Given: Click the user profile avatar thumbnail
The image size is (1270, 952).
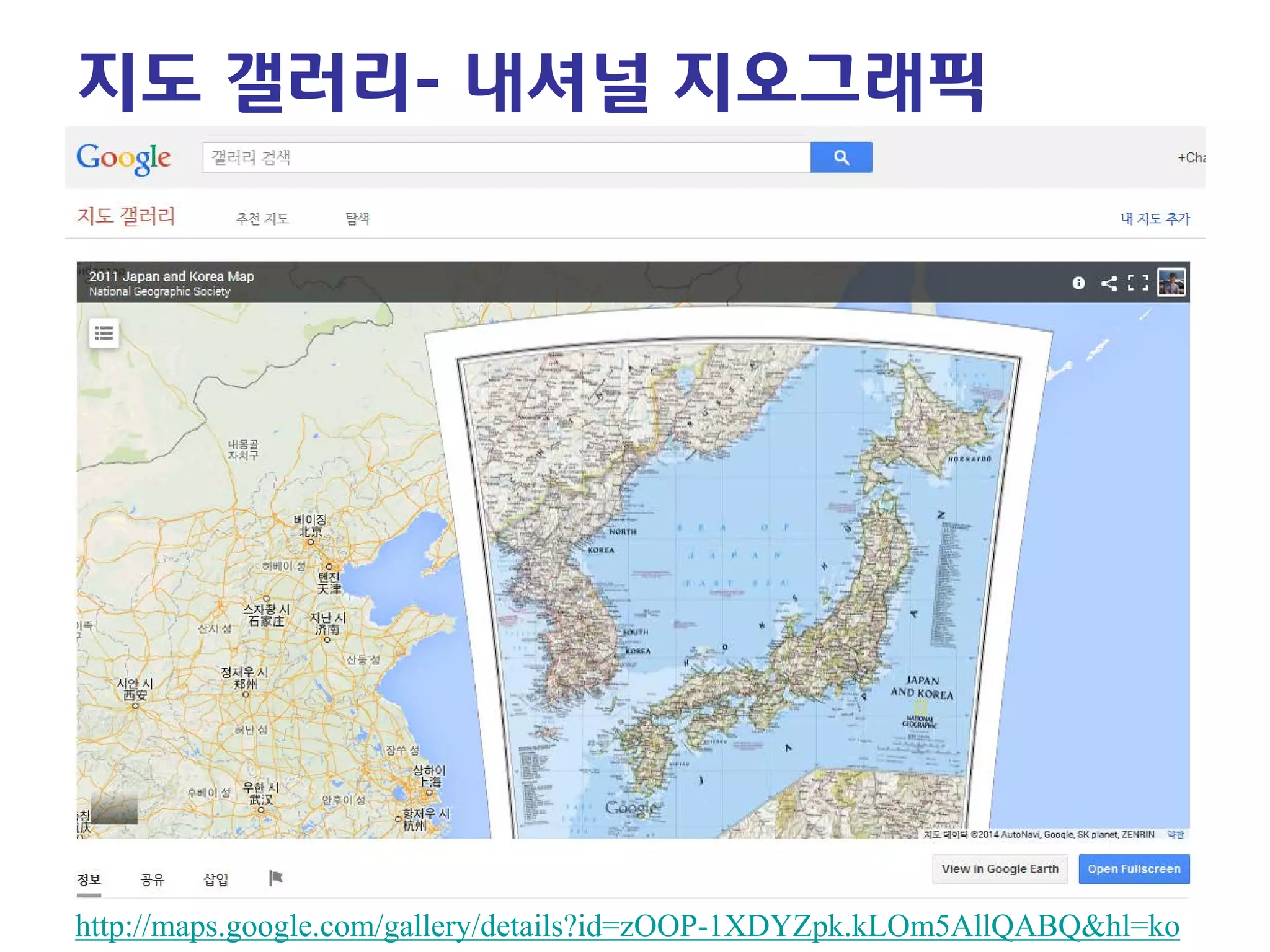Looking at the screenshot, I should (x=1171, y=283).
